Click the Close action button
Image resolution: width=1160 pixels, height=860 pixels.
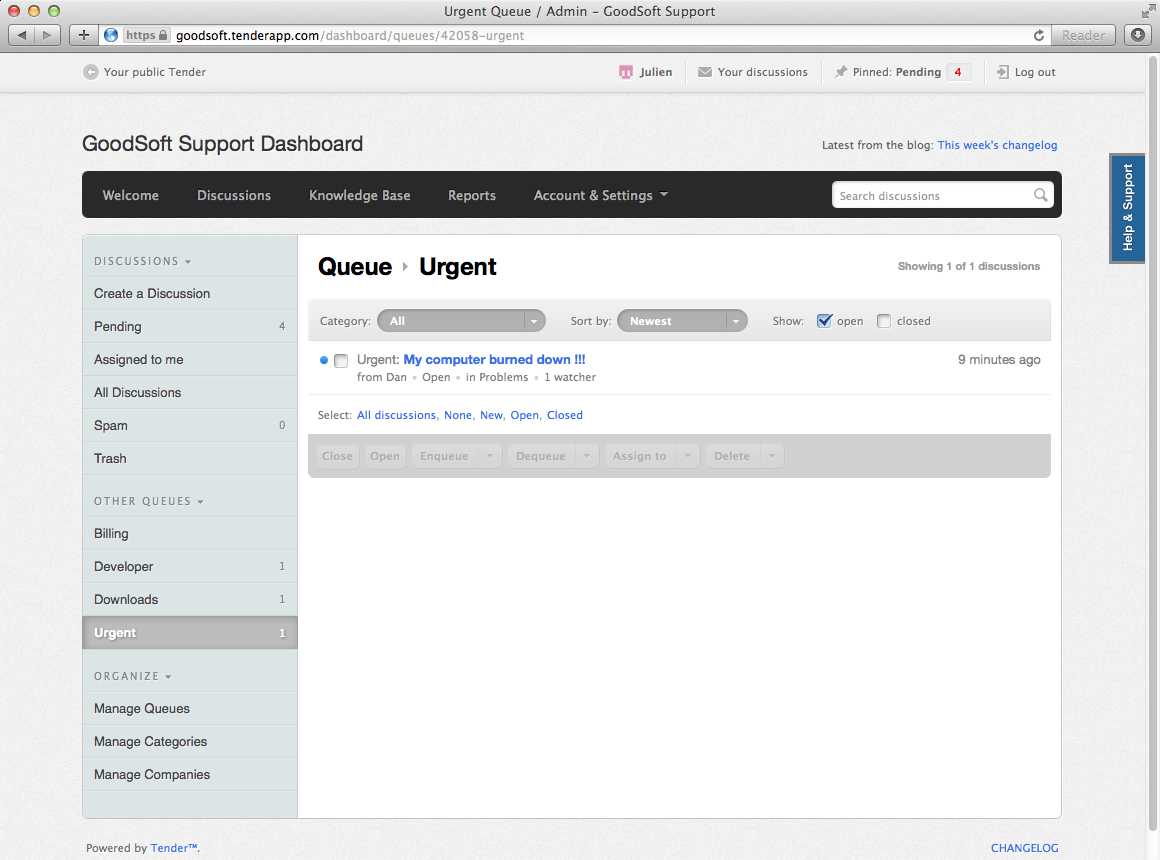coord(337,456)
